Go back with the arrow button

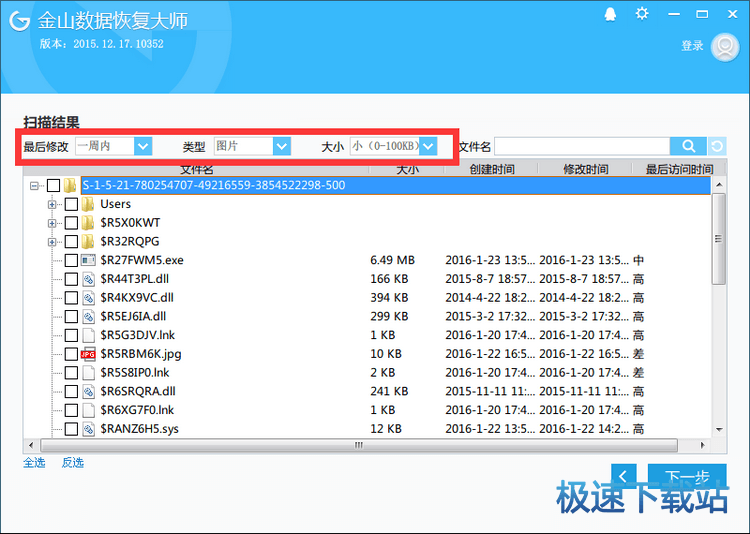tap(624, 476)
